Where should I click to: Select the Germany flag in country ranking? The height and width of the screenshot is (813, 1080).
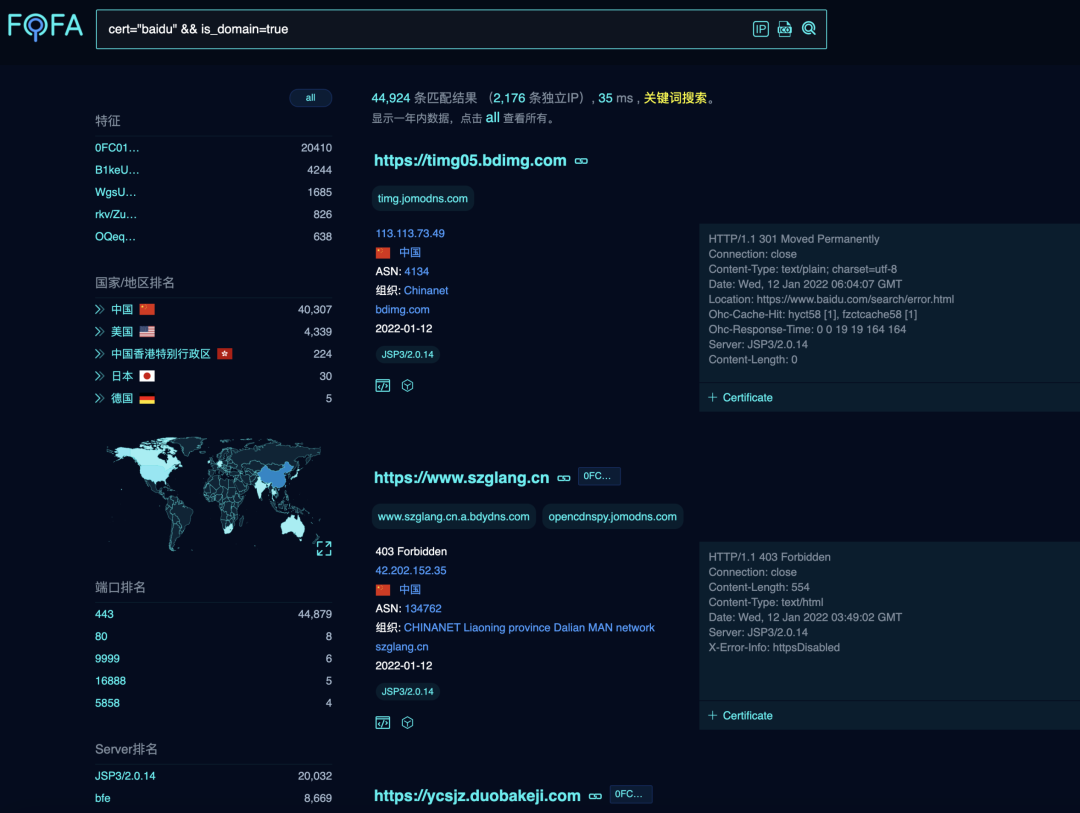point(147,398)
